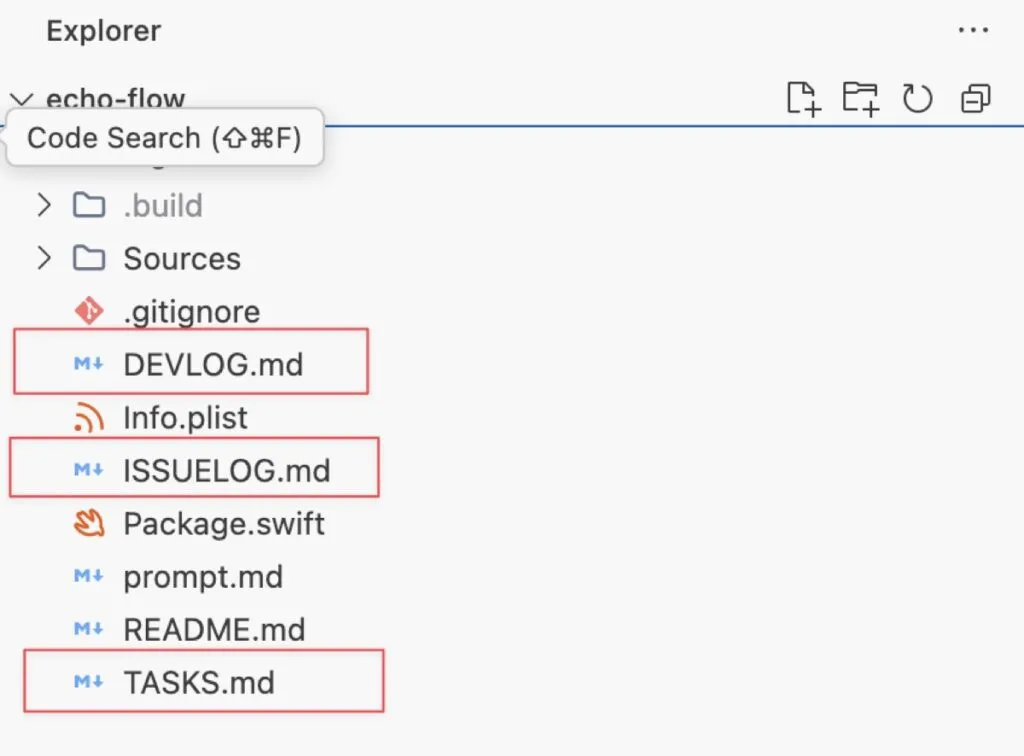Click the Explorer panel heading

[x=103, y=30]
